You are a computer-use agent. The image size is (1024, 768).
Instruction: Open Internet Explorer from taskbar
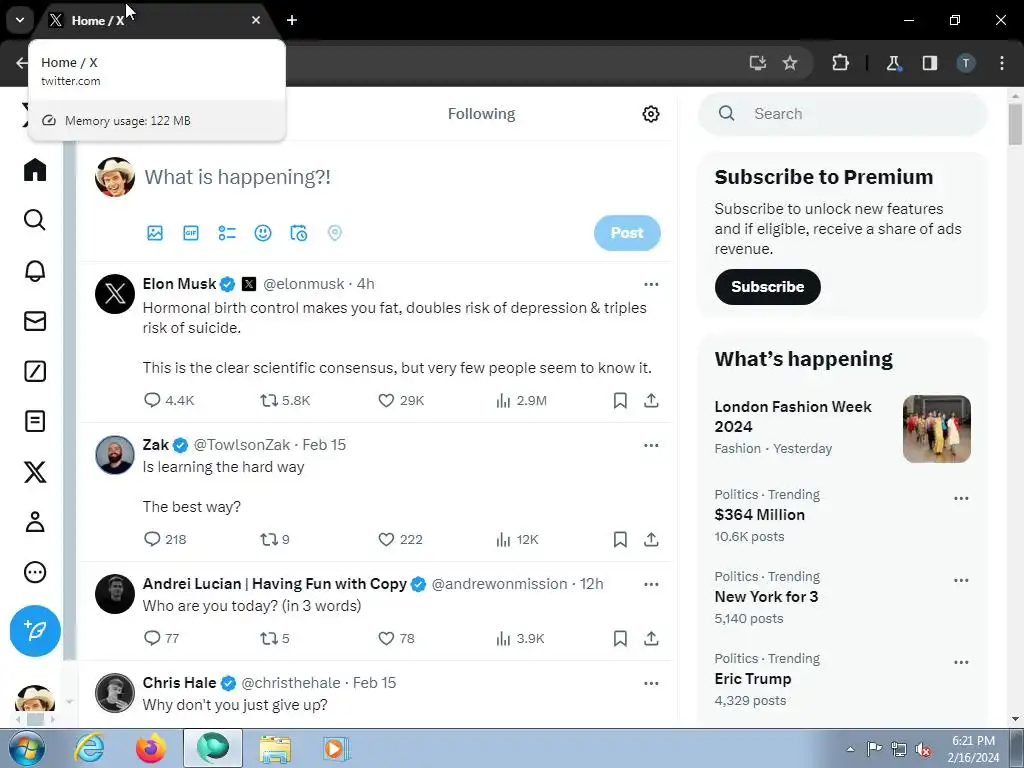[x=89, y=748]
